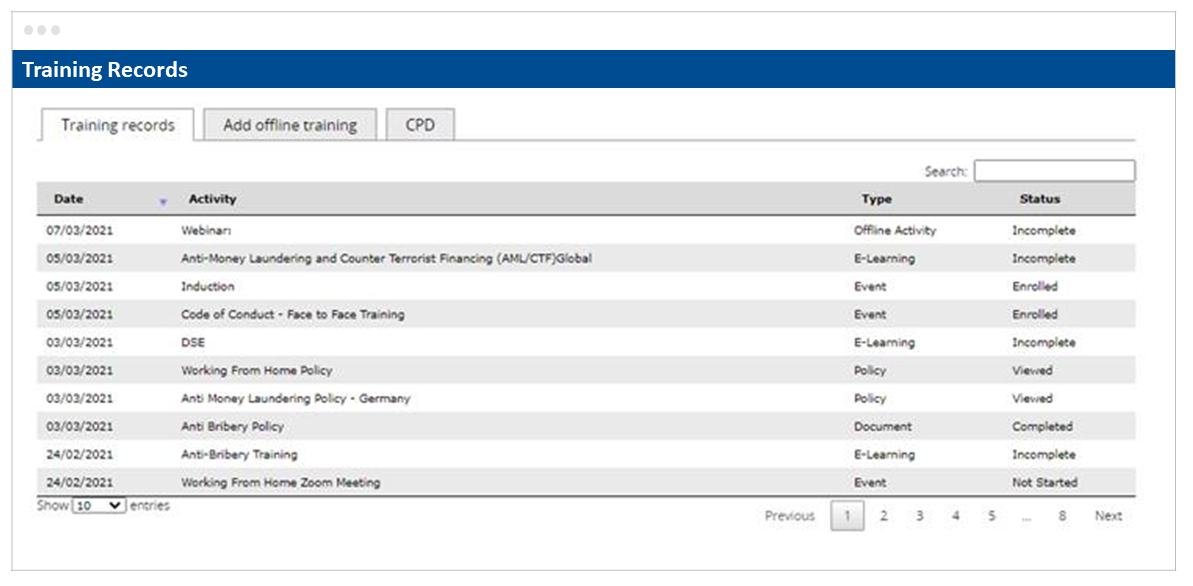Screen dimensions: 1193x586
Task: Click Incomplete status in the DSE row
Action: (x=1044, y=342)
